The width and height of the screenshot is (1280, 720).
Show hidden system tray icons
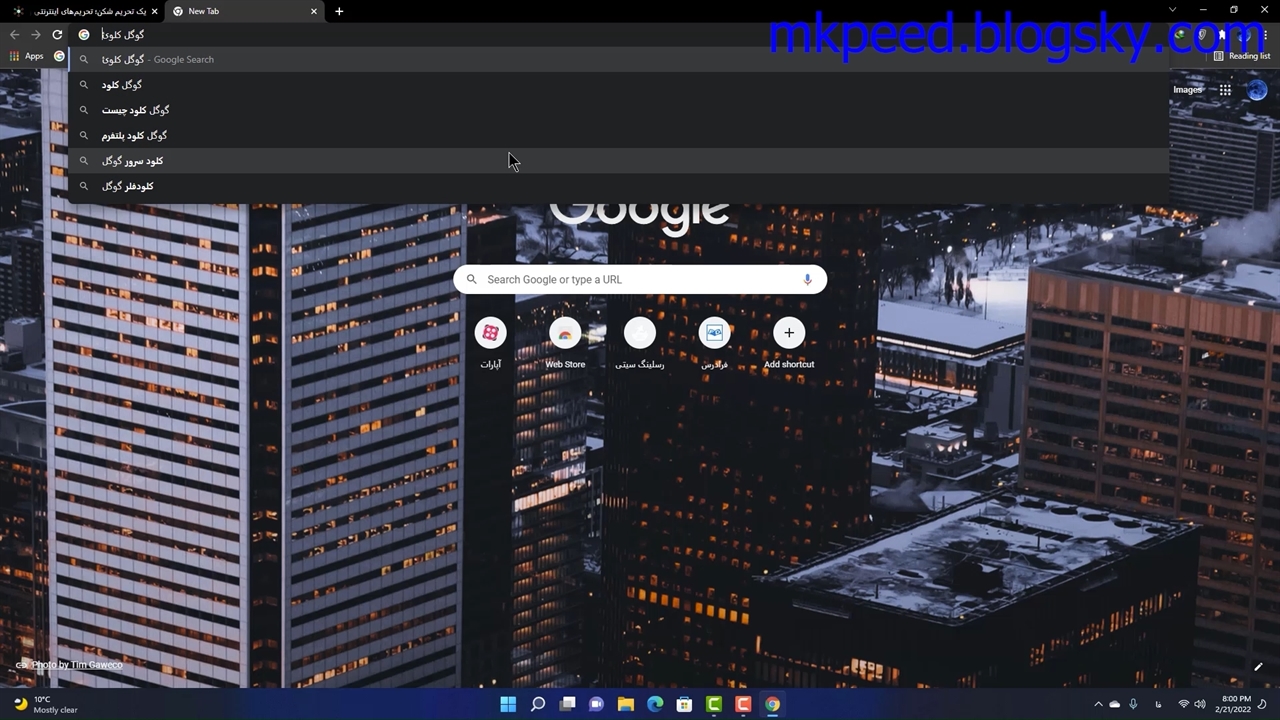(x=1098, y=704)
